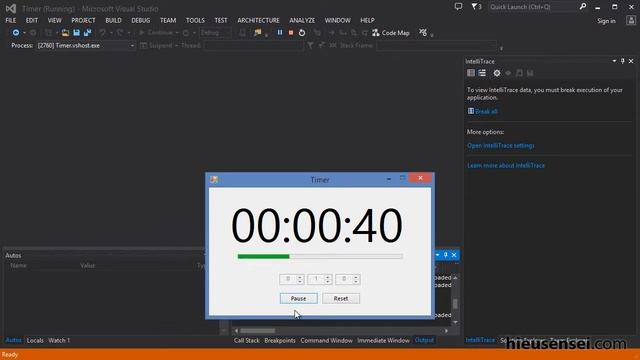
Task: Open the VIEW menu
Action: (x=54, y=20)
